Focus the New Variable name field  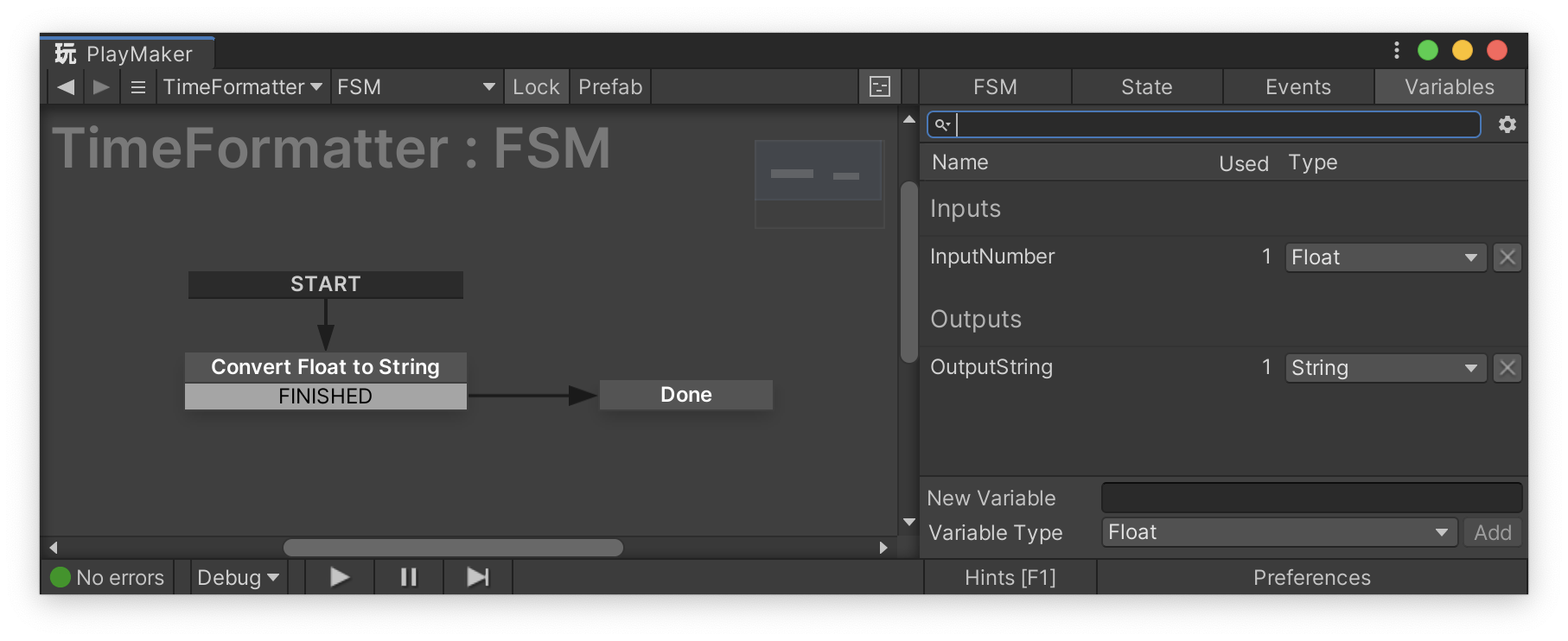pyautogui.click(x=1311, y=498)
